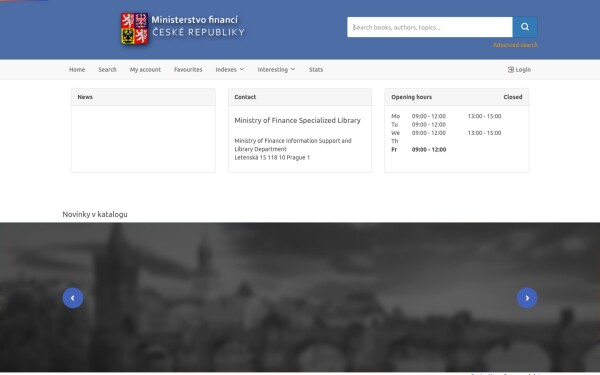The width and height of the screenshot is (600, 375).
Task: Click the magnifier search button
Action: pyautogui.click(x=525, y=27)
